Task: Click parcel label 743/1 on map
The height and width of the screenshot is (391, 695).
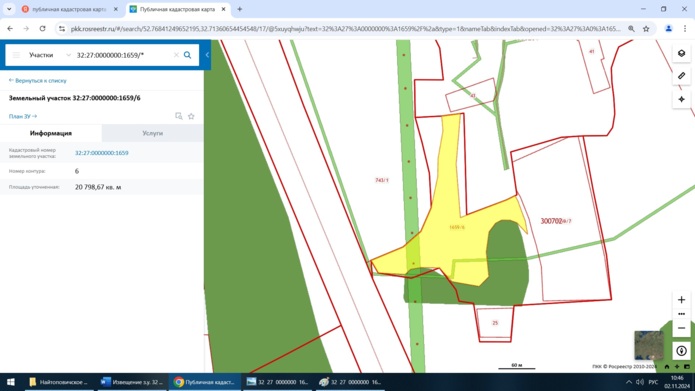Action: [382, 180]
